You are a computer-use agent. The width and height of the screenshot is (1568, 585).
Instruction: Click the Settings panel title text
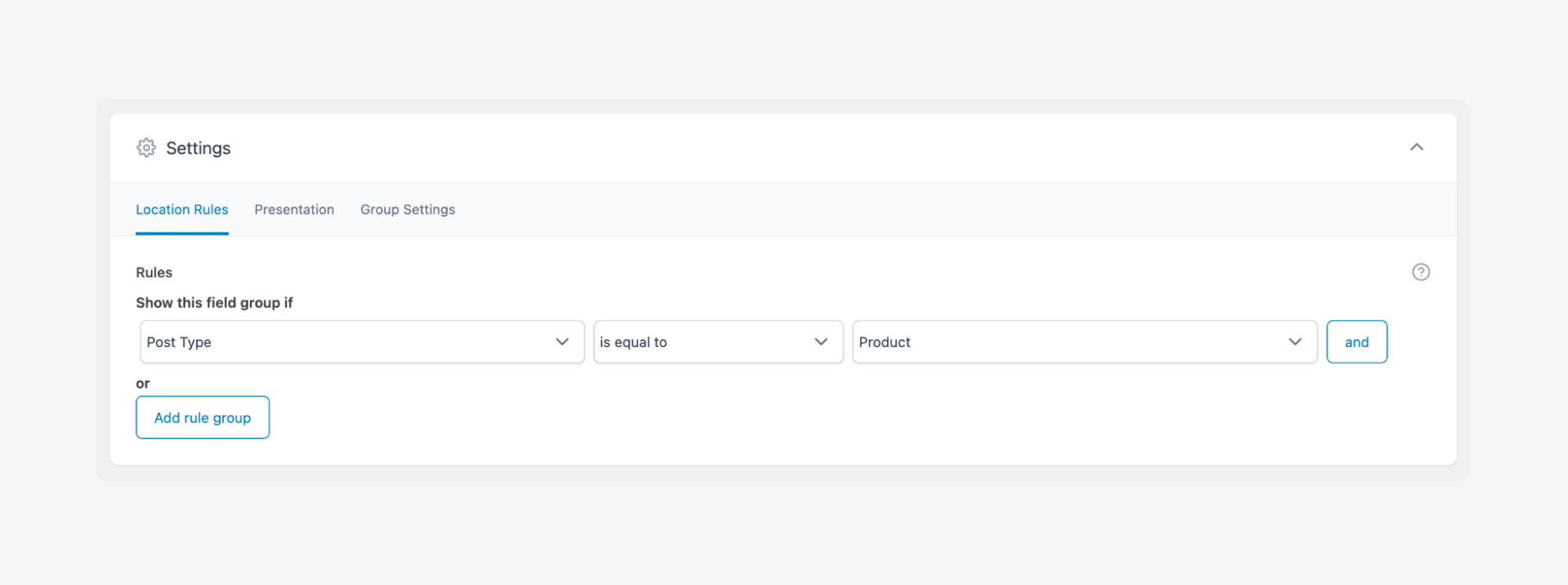198,148
